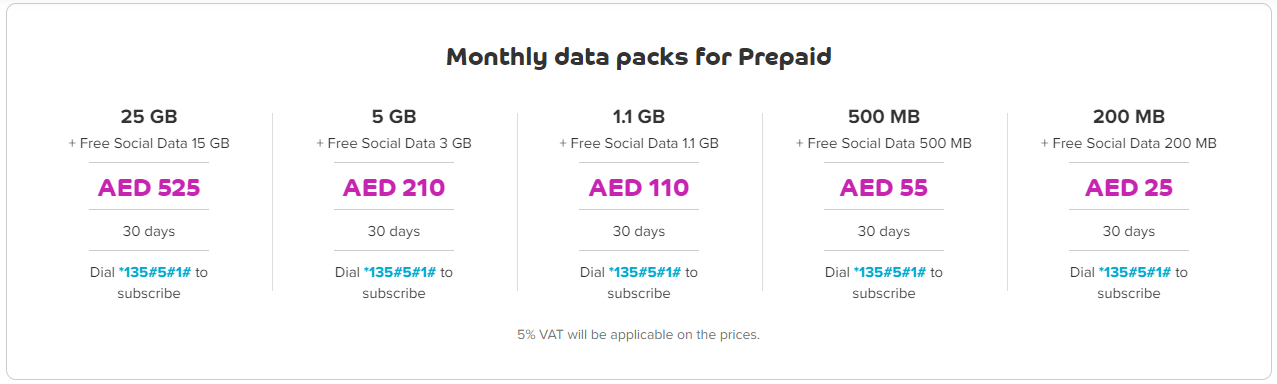Image resolution: width=1277 pixels, height=384 pixels.
Task: Click the 5 GB pack title
Action: [394, 116]
